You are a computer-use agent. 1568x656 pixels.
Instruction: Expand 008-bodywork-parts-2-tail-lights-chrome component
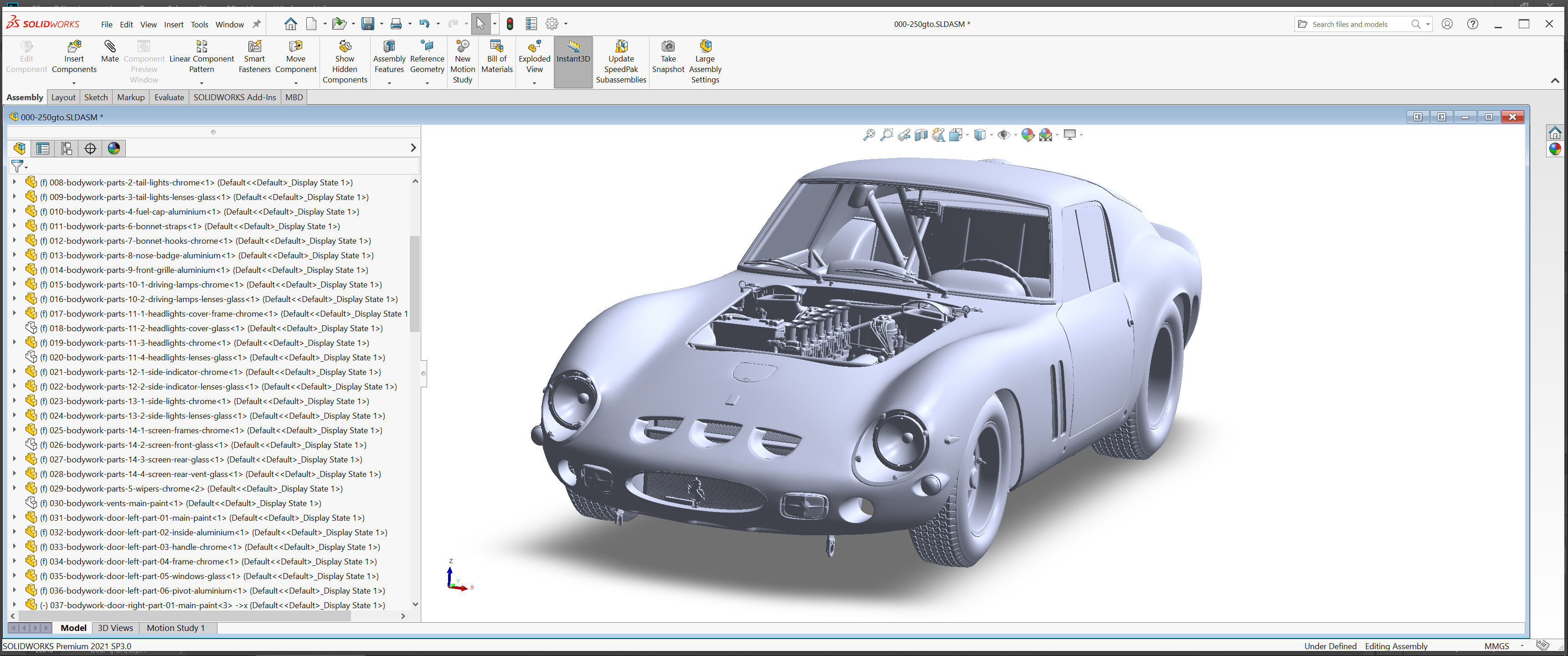[x=14, y=182]
